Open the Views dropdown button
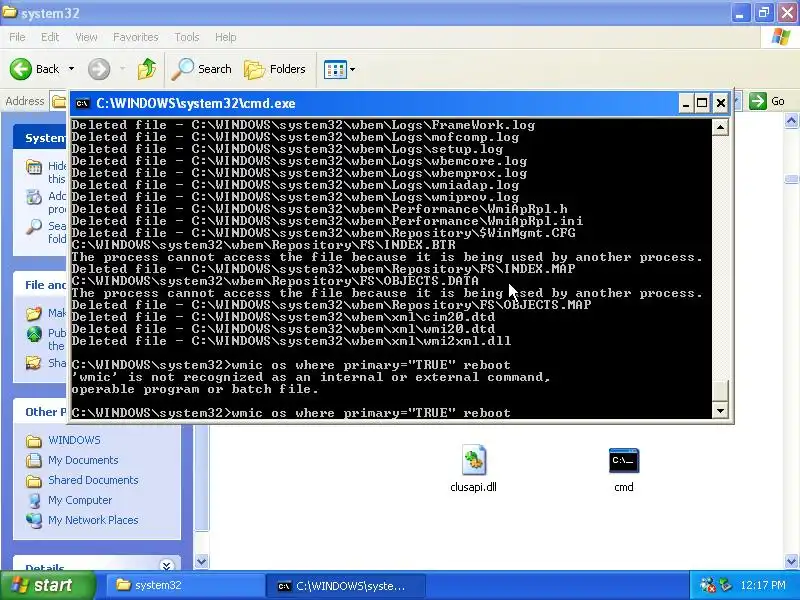Viewport: 800px width, 600px height. pyautogui.click(x=339, y=69)
